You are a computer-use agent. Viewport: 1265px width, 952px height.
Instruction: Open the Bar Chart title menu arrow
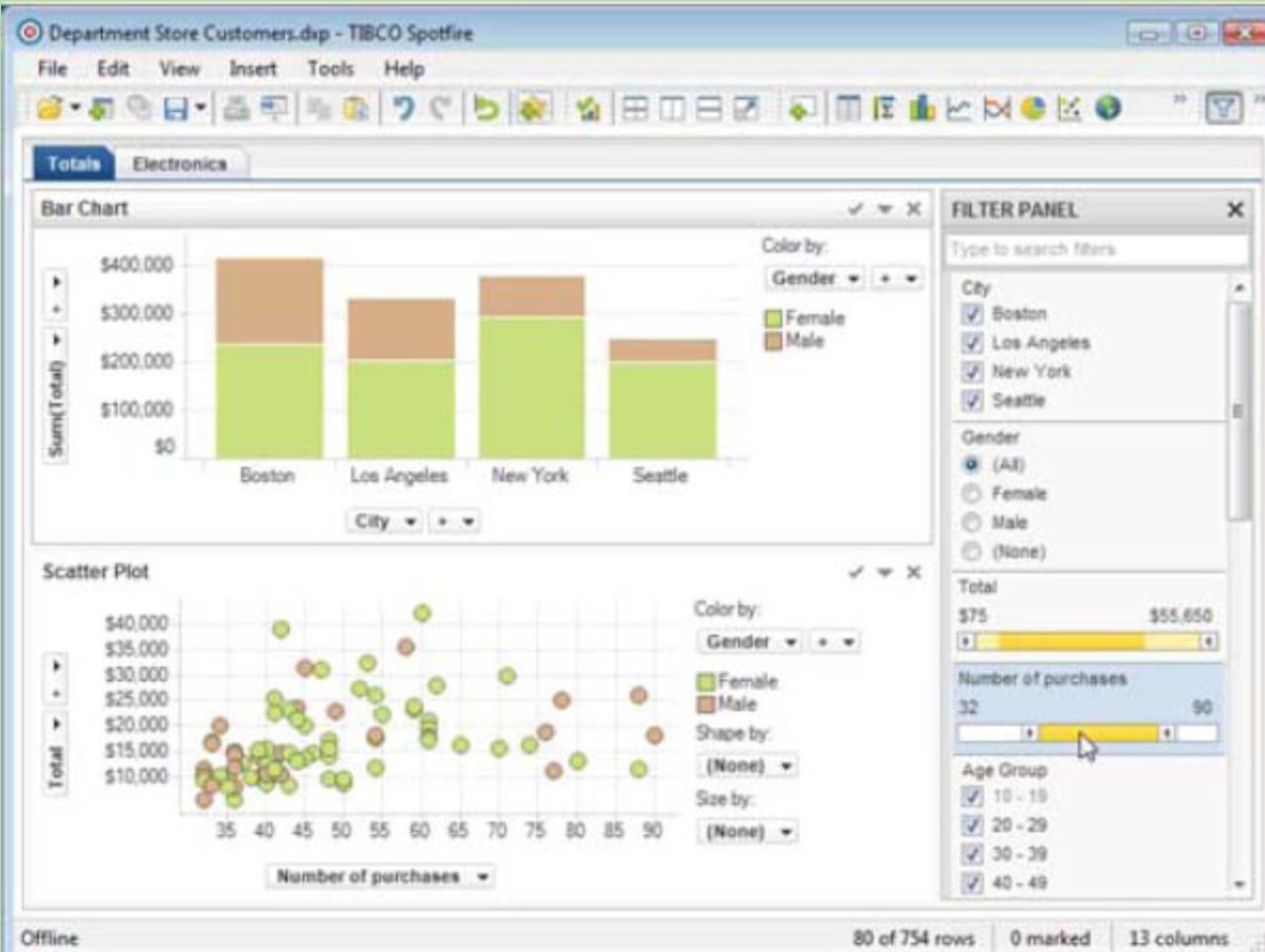[x=885, y=209]
